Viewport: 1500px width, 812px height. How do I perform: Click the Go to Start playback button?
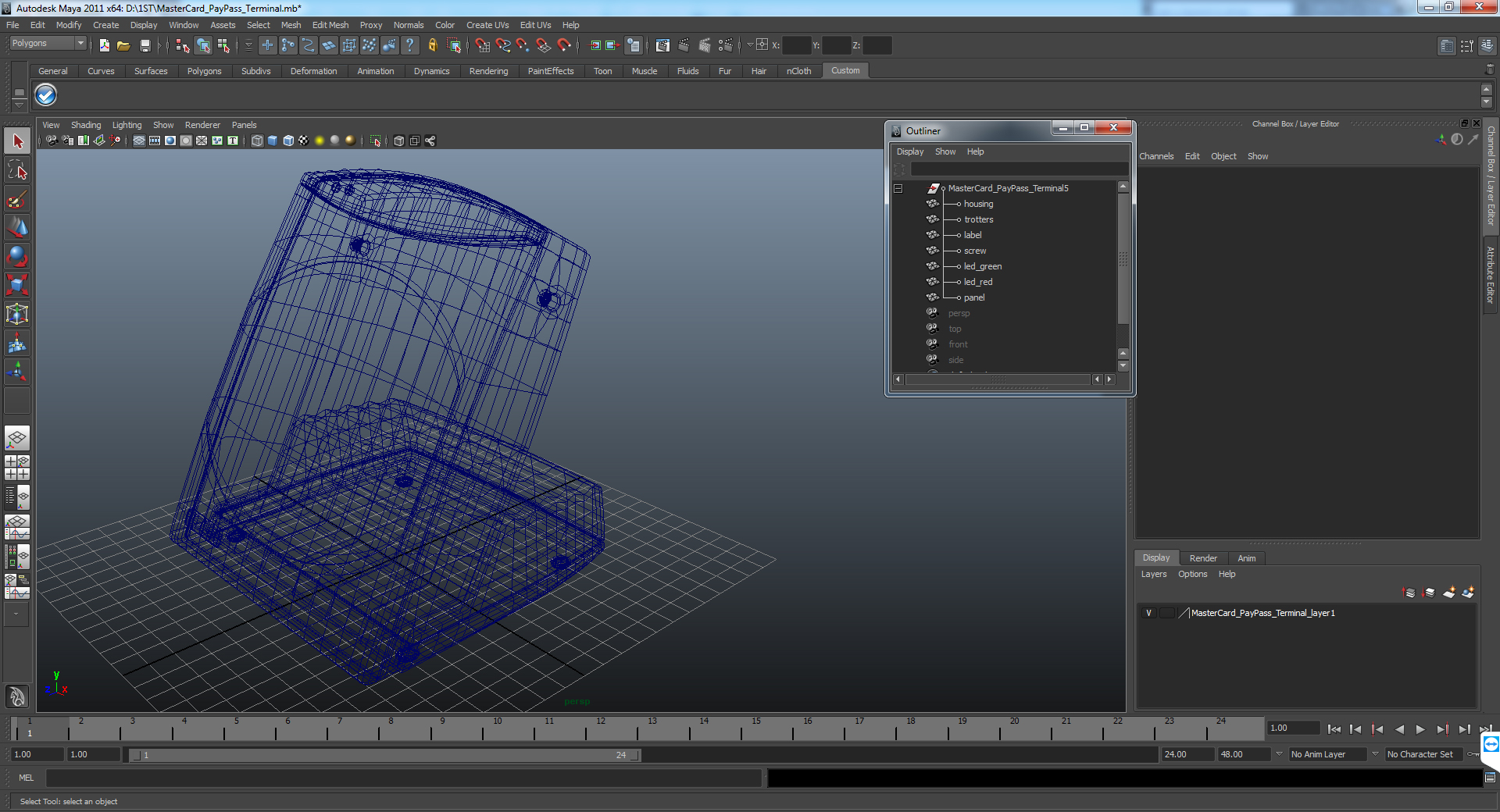tap(1334, 729)
